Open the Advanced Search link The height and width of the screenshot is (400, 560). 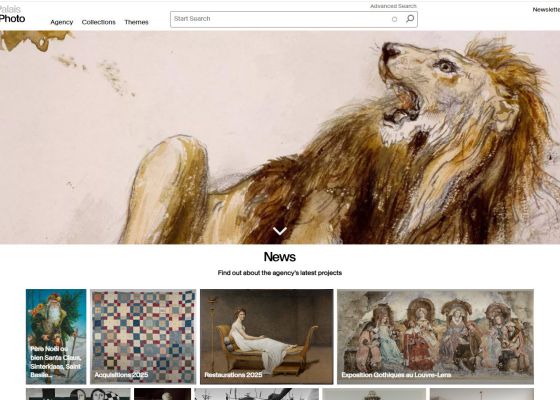[393, 6]
